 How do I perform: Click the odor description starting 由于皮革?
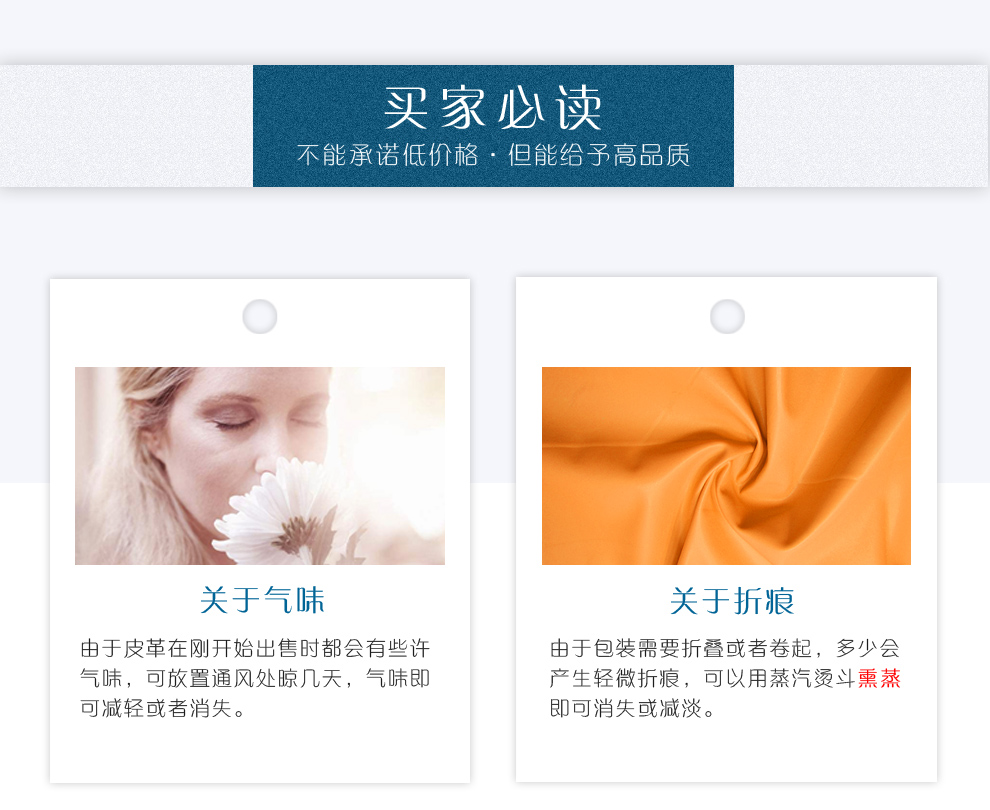(x=255, y=679)
